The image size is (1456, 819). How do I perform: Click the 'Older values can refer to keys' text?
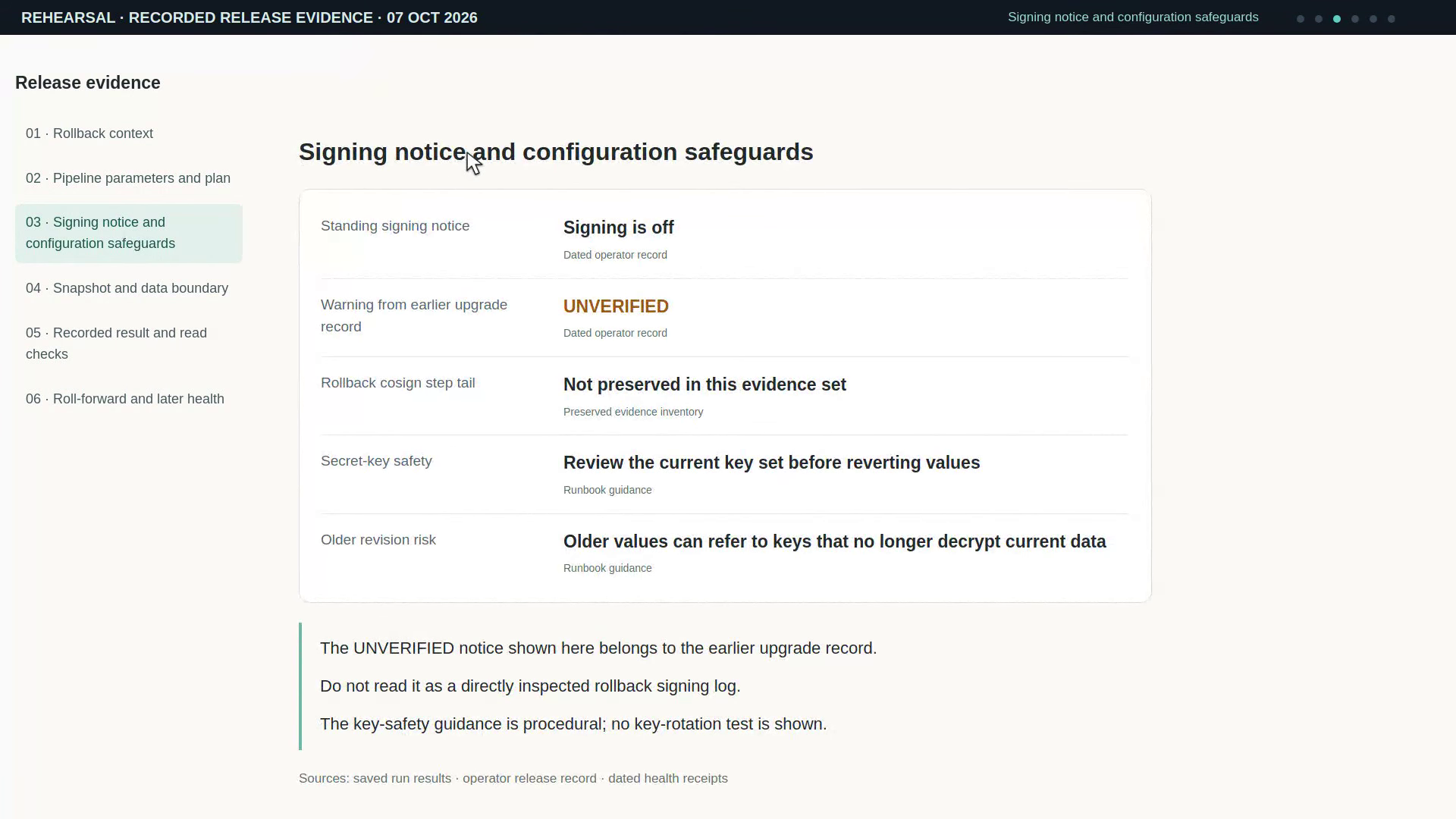point(834,541)
